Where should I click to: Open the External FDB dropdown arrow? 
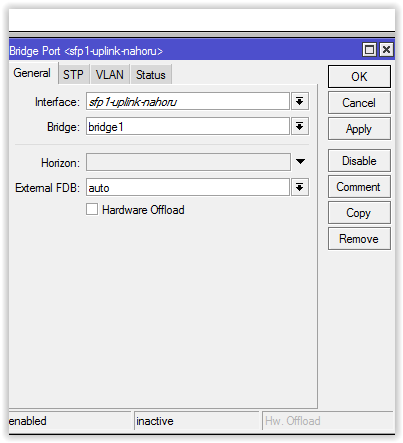300,187
